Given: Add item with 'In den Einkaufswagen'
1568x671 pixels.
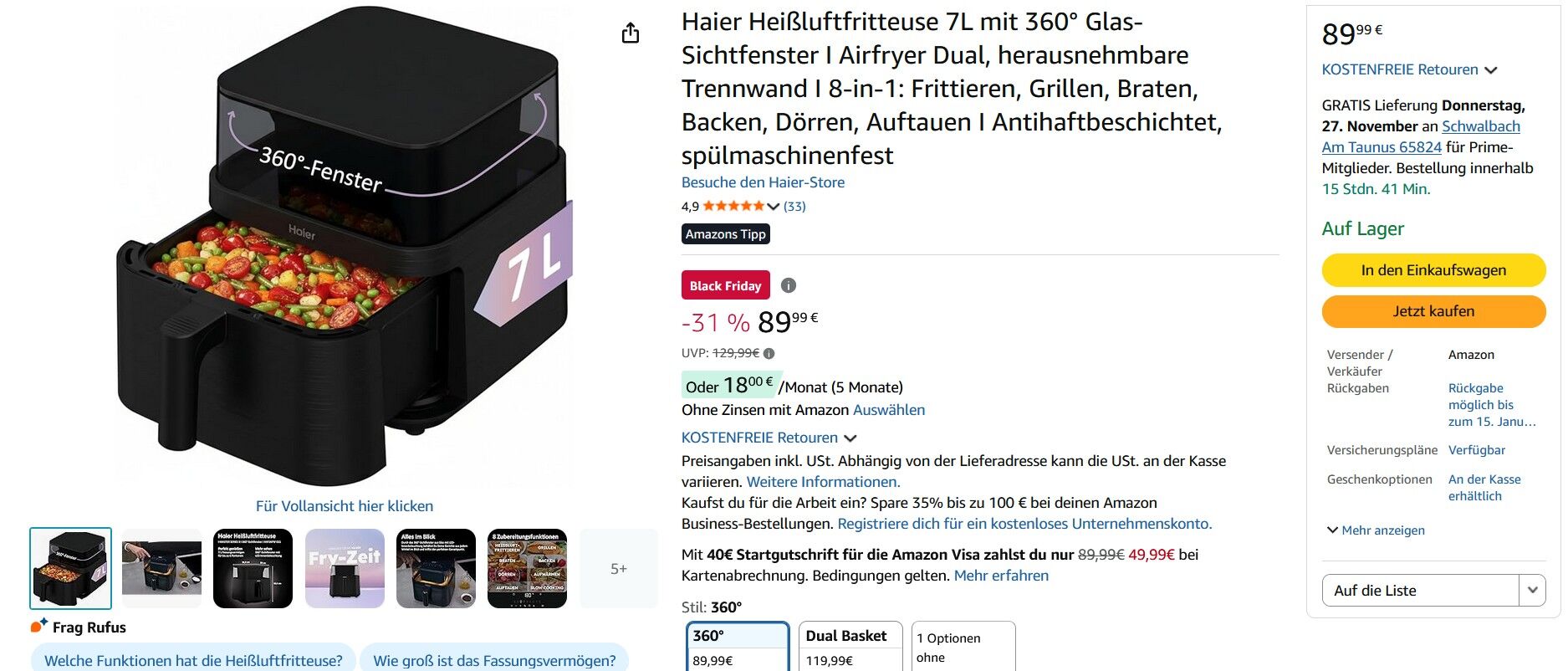Looking at the screenshot, I should 1433,270.
